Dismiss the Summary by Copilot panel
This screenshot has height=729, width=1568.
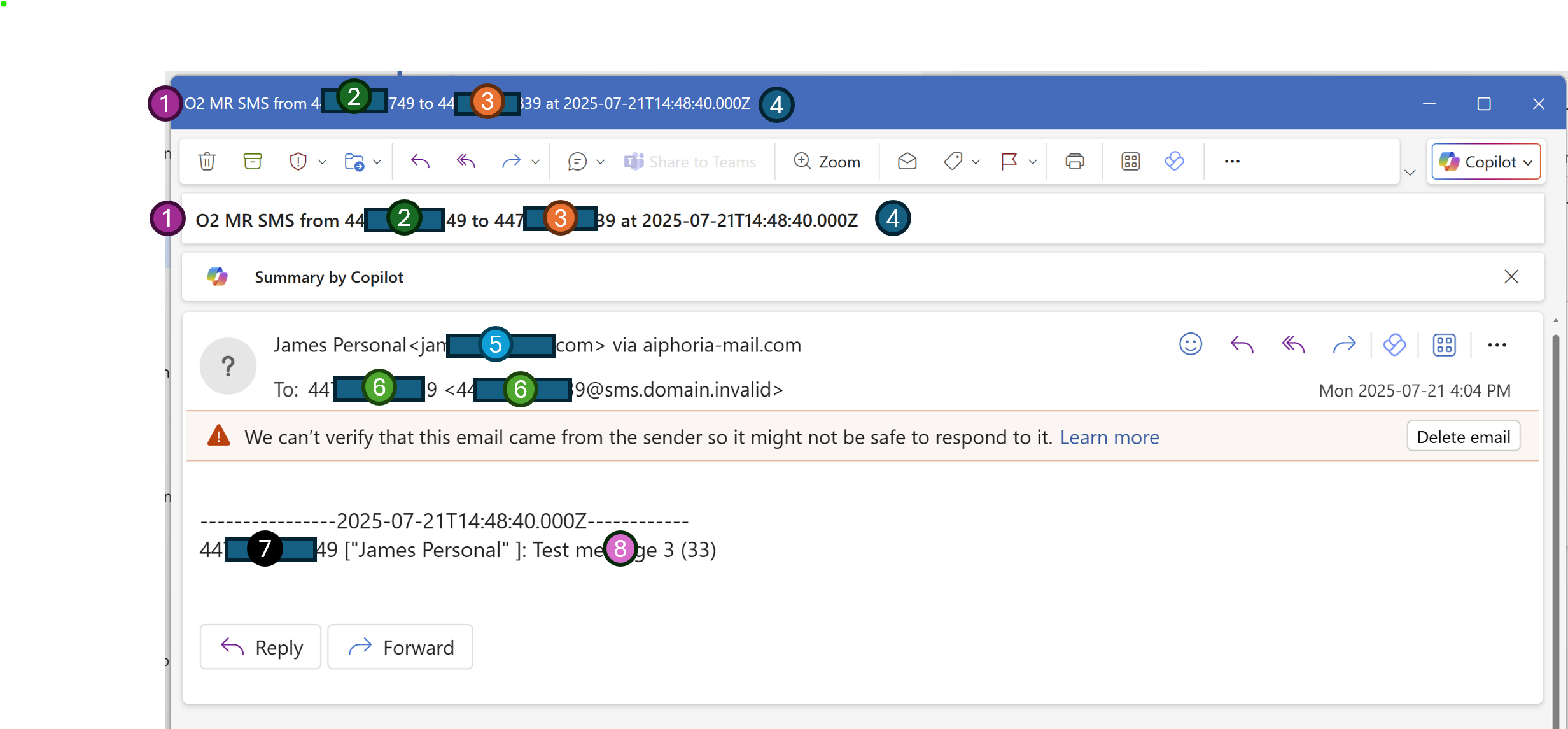(1512, 276)
